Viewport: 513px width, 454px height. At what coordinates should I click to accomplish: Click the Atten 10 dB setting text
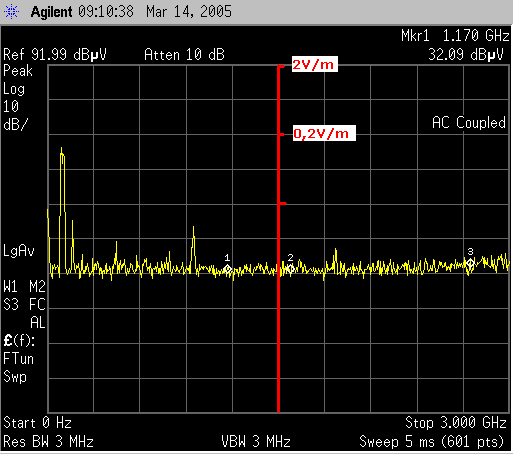[184, 54]
